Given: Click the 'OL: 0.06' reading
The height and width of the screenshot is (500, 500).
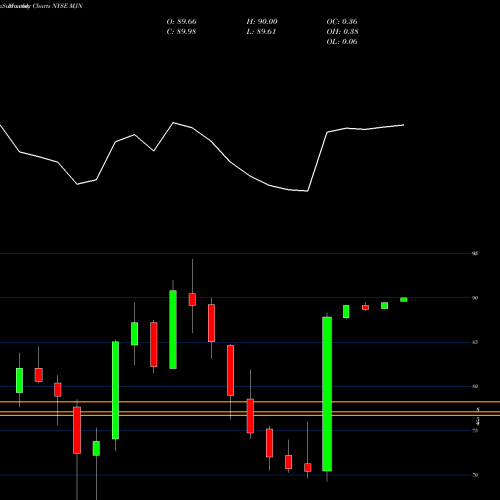Looking at the screenshot, I should pos(342,42).
